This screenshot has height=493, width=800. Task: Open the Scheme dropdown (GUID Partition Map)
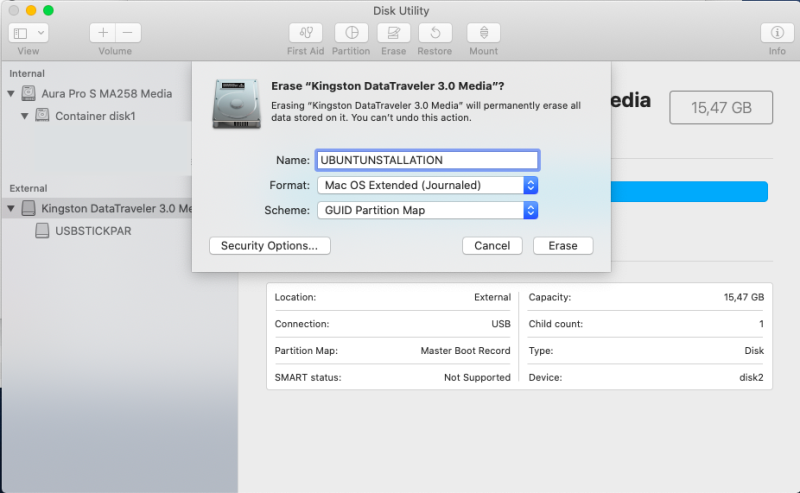pos(428,210)
